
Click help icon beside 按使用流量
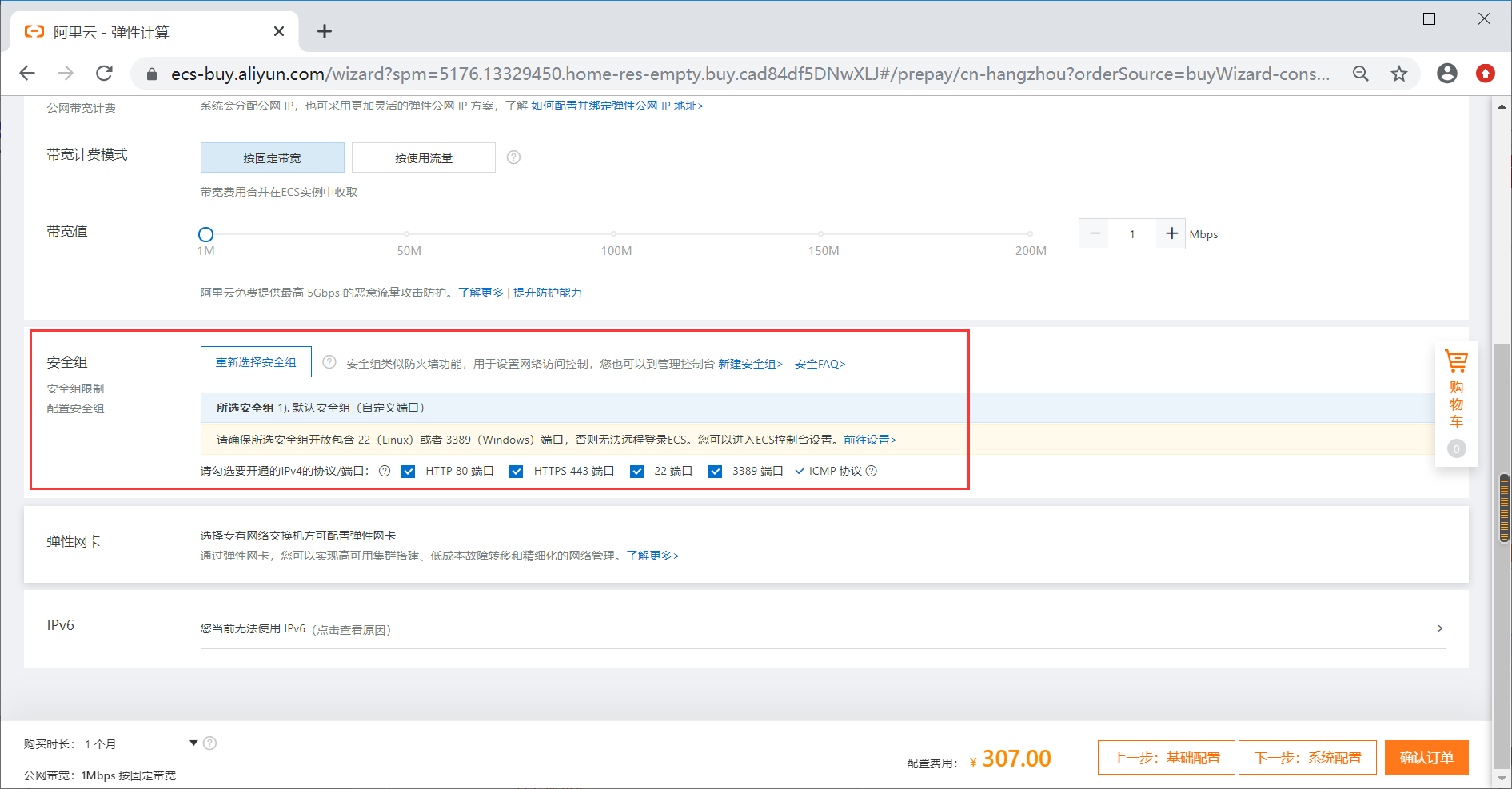pyautogui.click(x=514, y=157)
